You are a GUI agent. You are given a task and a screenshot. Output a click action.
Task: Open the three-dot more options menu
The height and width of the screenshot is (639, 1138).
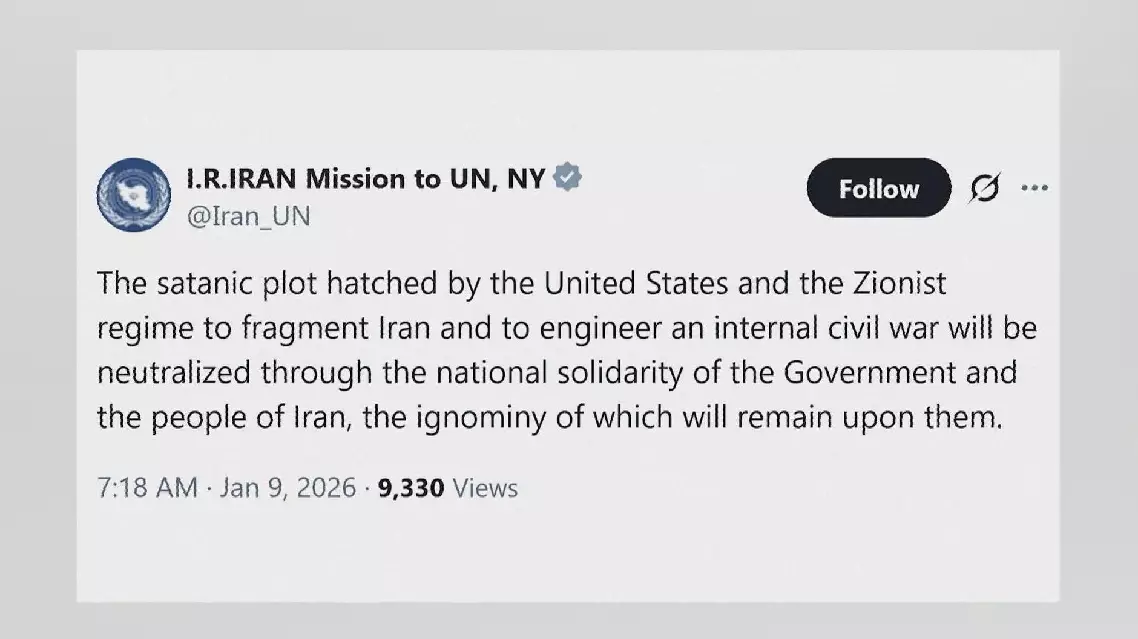(x=1034, y=187)
